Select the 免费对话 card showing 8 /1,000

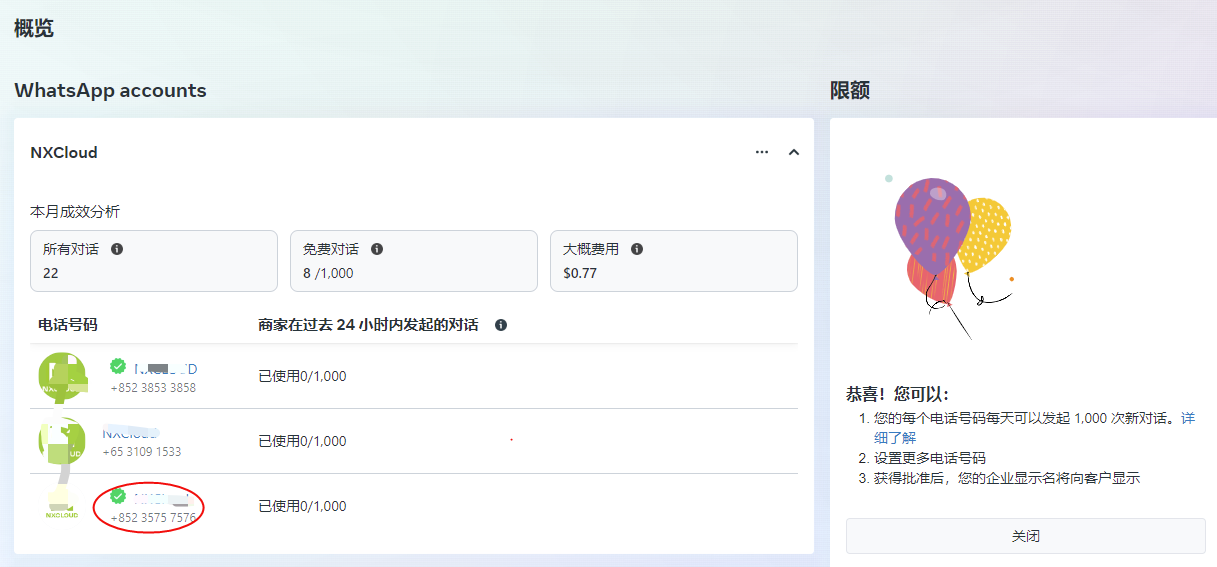click(x=414, y=261)
